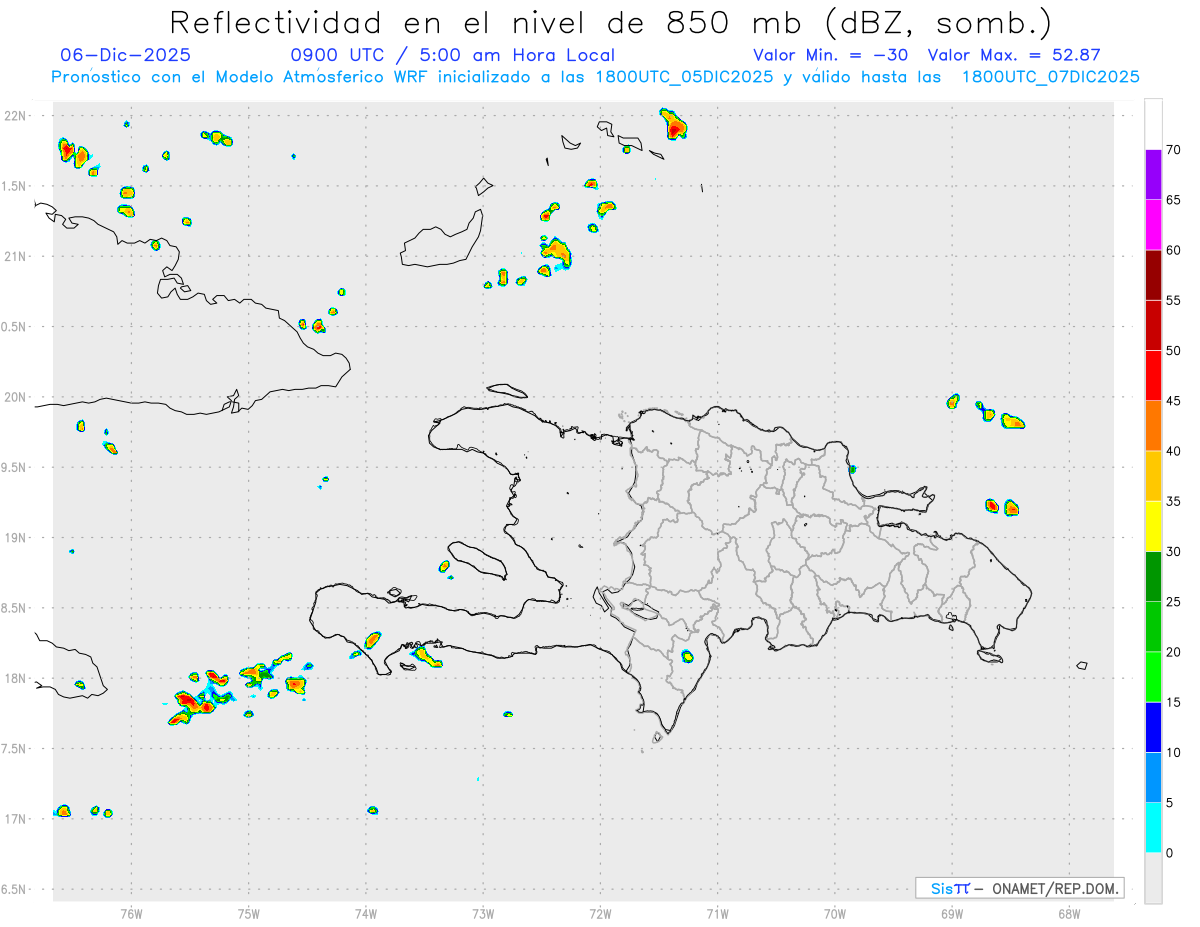Screen dimensions: 1200x927
Task: Pick the dark blue 10-15 dBZ segment
Action: (x=1153, y=727)
